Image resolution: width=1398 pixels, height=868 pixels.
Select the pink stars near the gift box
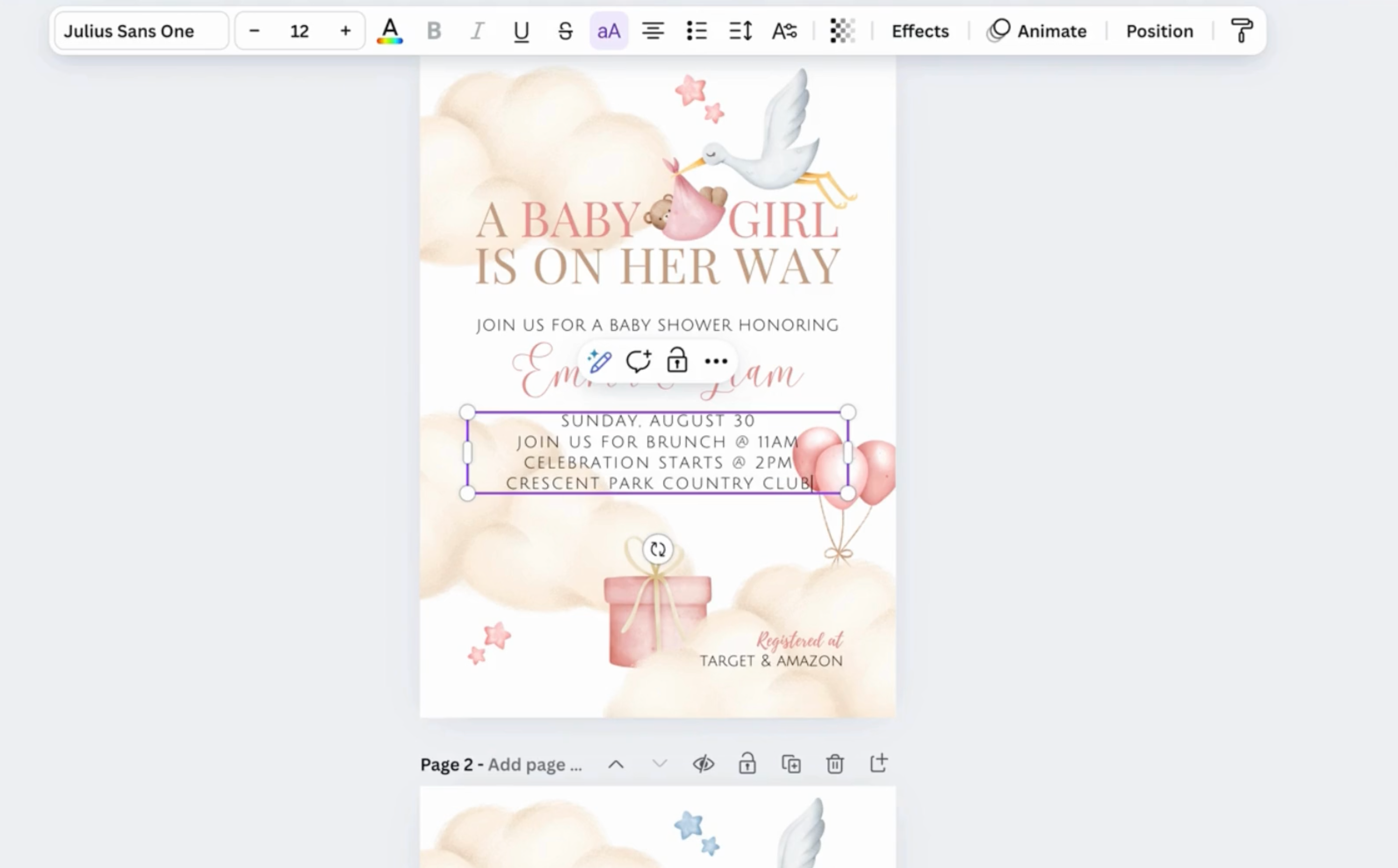coord(489,643)
